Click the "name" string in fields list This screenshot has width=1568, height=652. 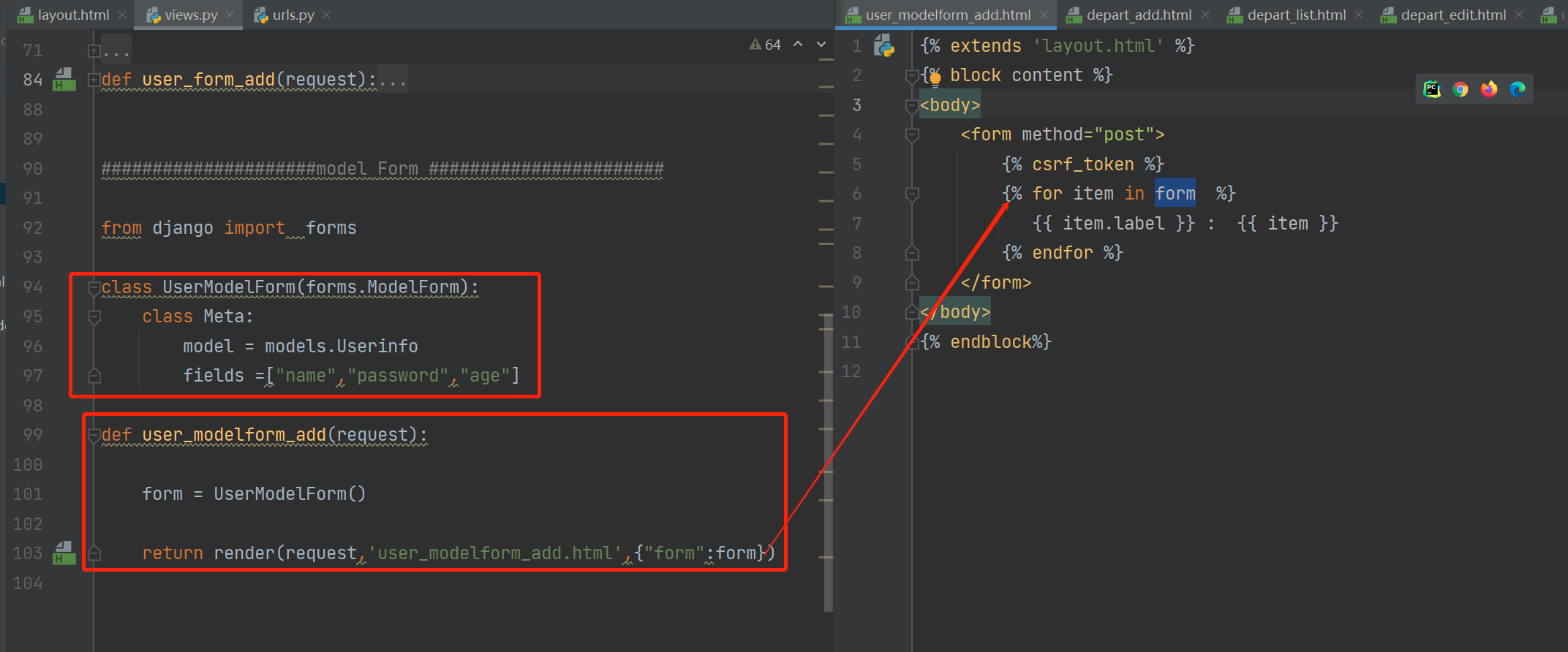coord(306,376)
